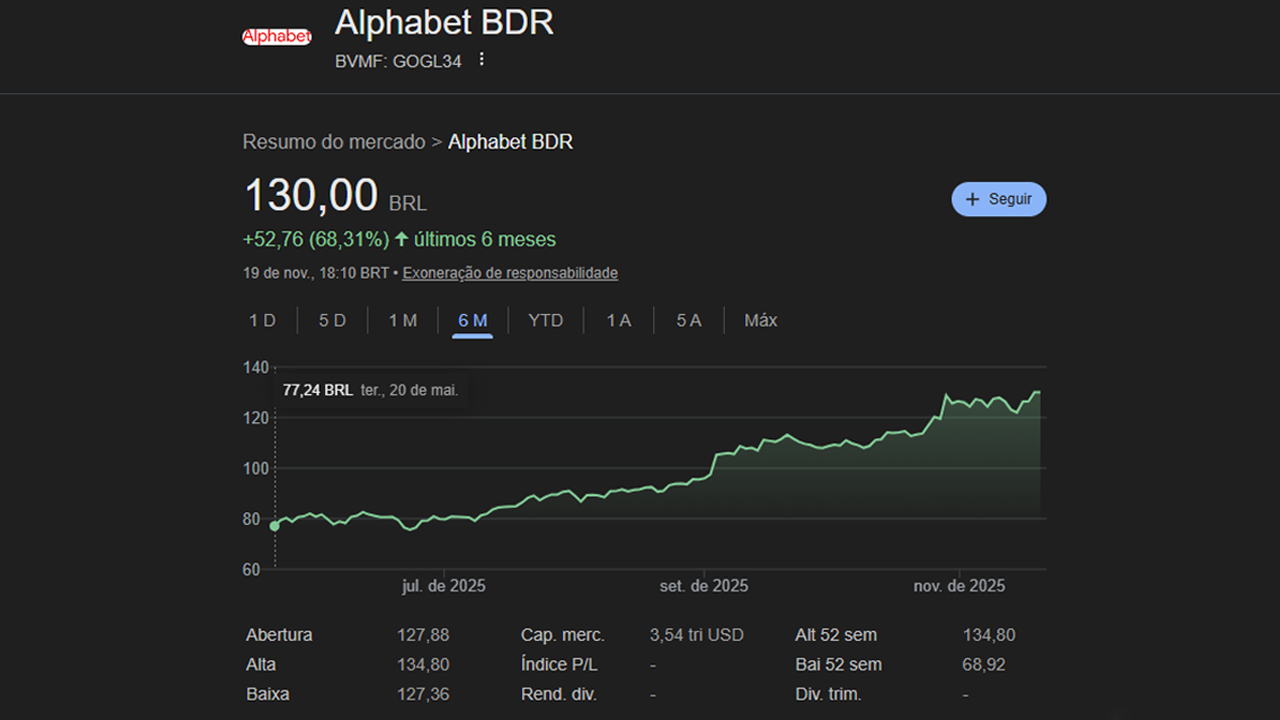Open the Exoneração de responsabilidade link
1280x720 pixels.
pos(510,273)
